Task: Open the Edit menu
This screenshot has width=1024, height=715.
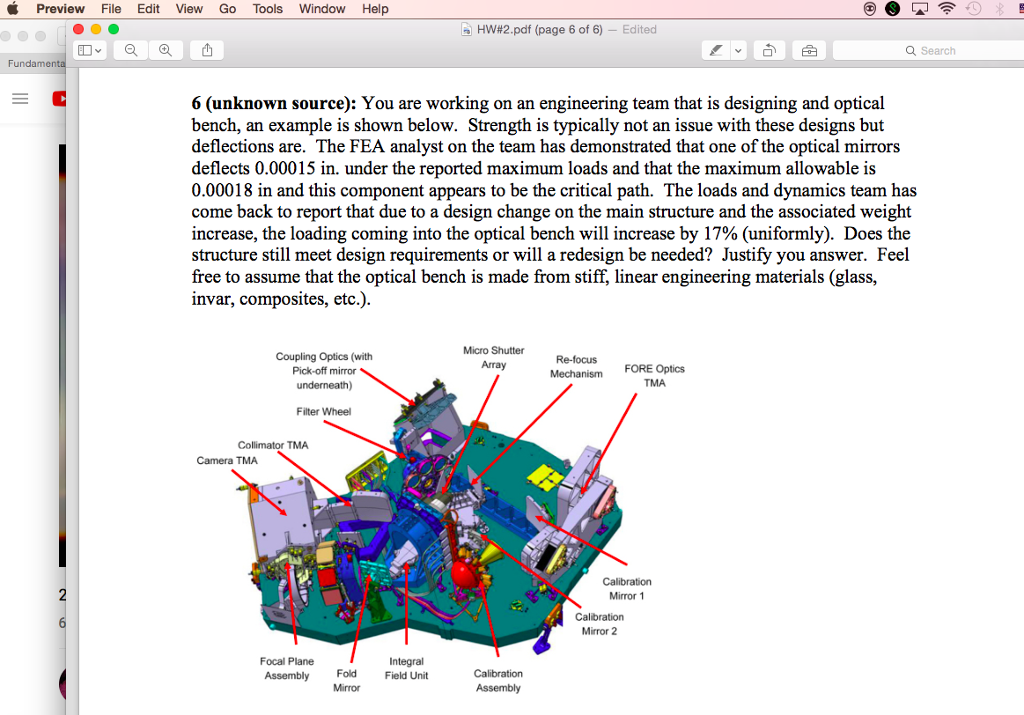Action: (148, 8)
